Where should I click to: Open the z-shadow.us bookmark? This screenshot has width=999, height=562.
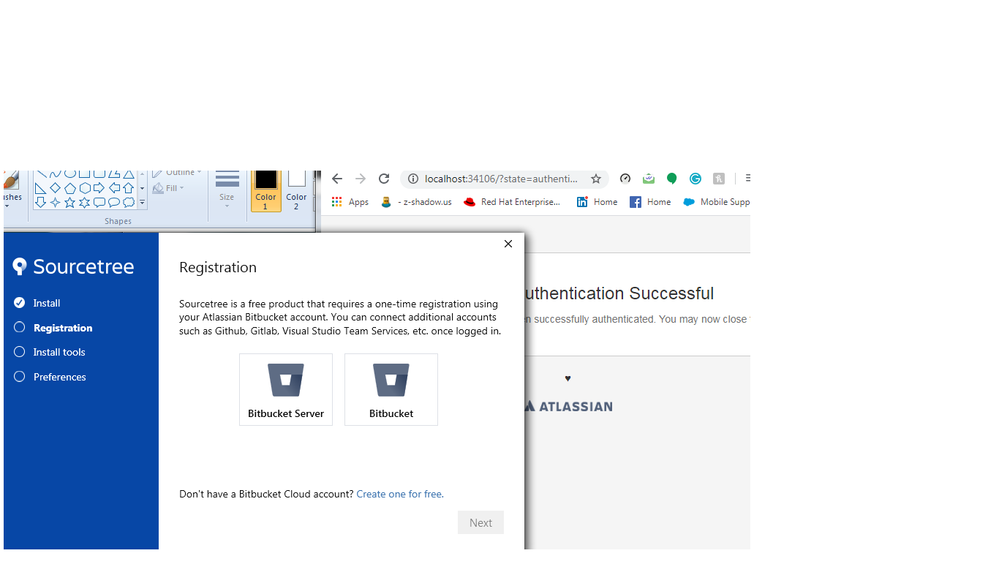point(416,202)
